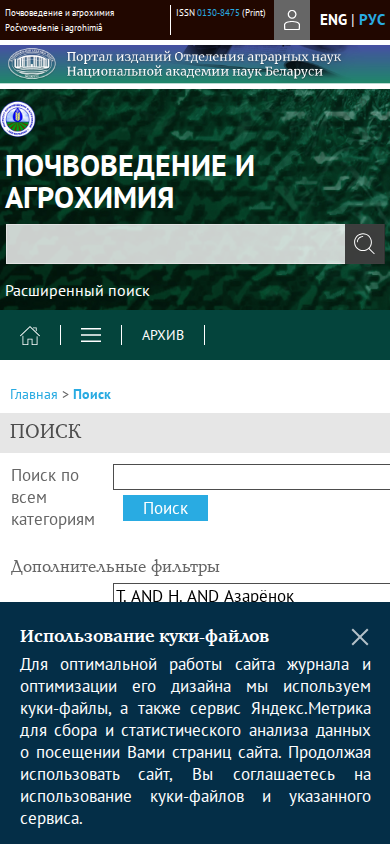The width and height of the screenshot is (390, 844).
Task: Open the ISSN 0130-8475 link
Action: coord(218,13)
